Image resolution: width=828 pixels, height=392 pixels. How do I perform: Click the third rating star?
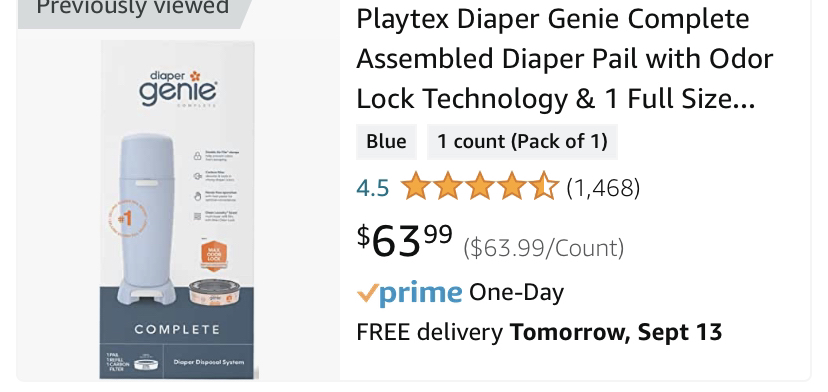click(x=479, y=186)
